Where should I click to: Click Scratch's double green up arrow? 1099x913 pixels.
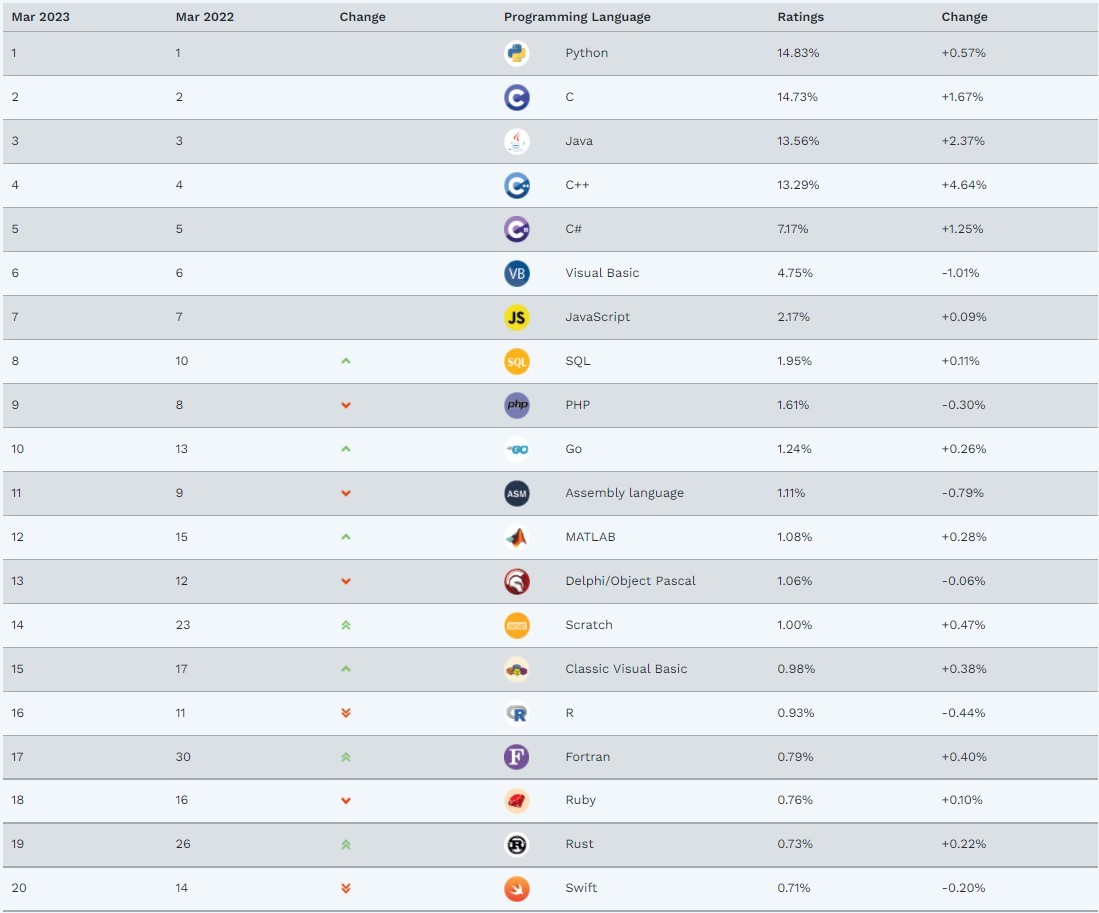pyautogui.click(x=346, y=625)
